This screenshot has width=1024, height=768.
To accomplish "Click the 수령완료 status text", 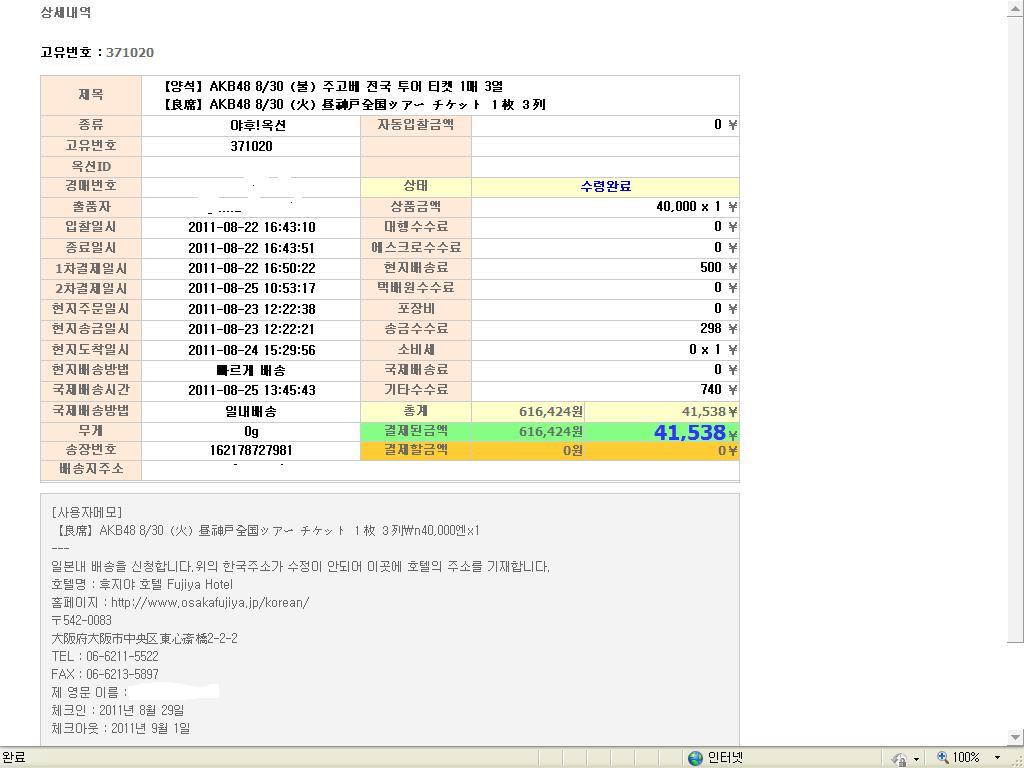I will point(605,186).
